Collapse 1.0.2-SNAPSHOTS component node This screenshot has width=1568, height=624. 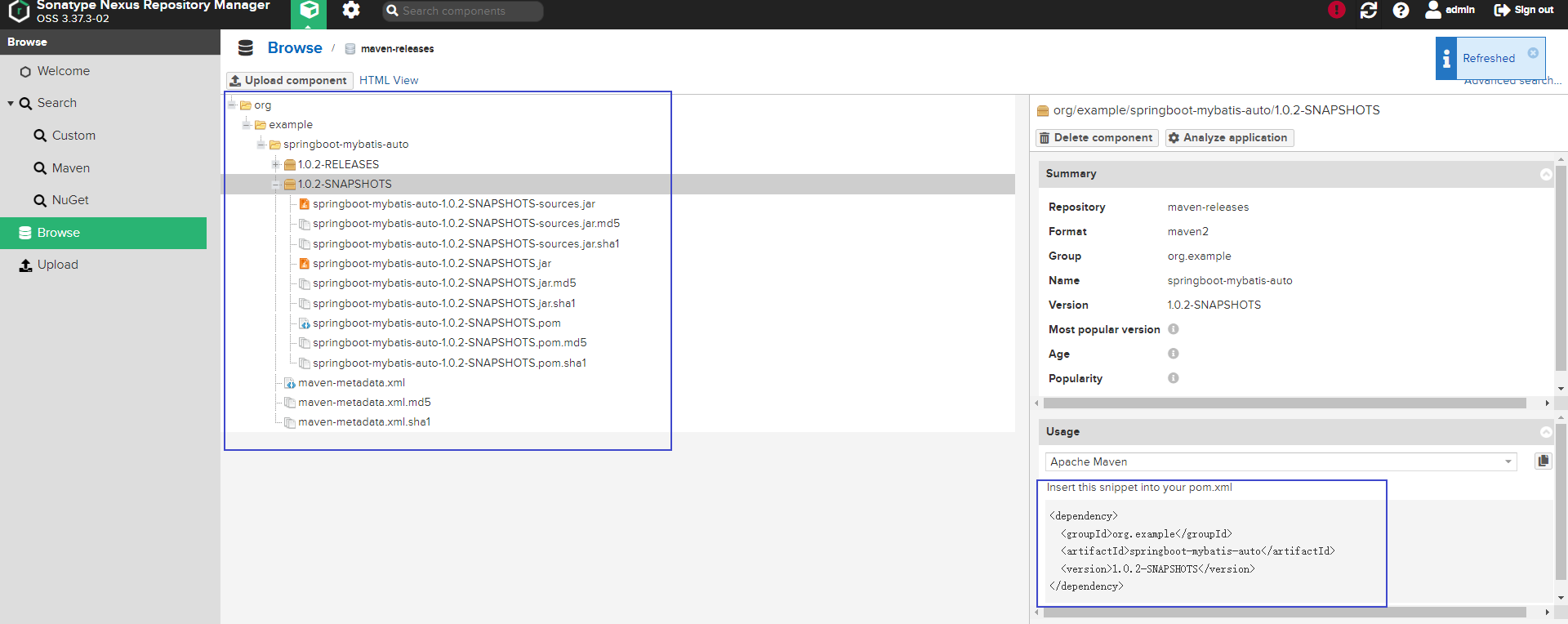(x=276, y=184)
